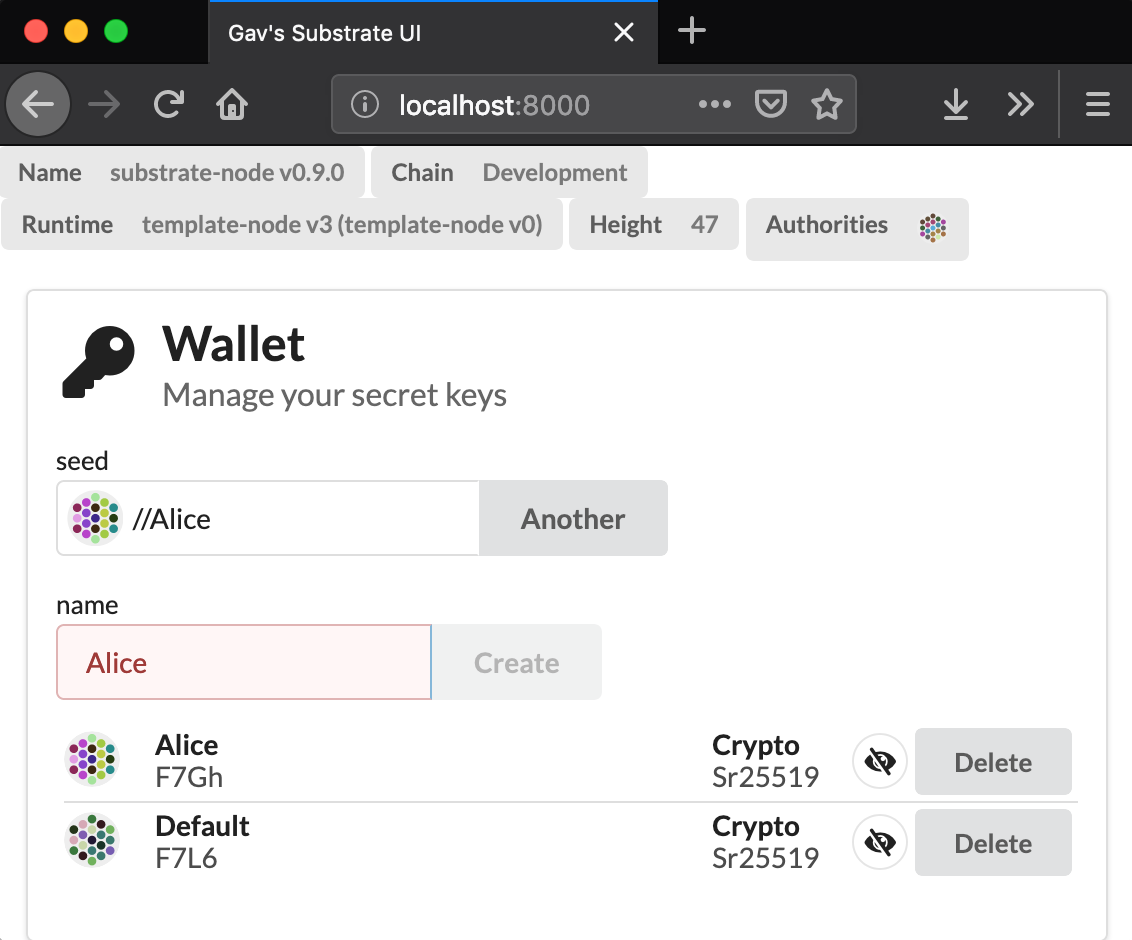Click the Alice account name in list
The width and height of the screenshot is (1132, 940).
[187, 745]
